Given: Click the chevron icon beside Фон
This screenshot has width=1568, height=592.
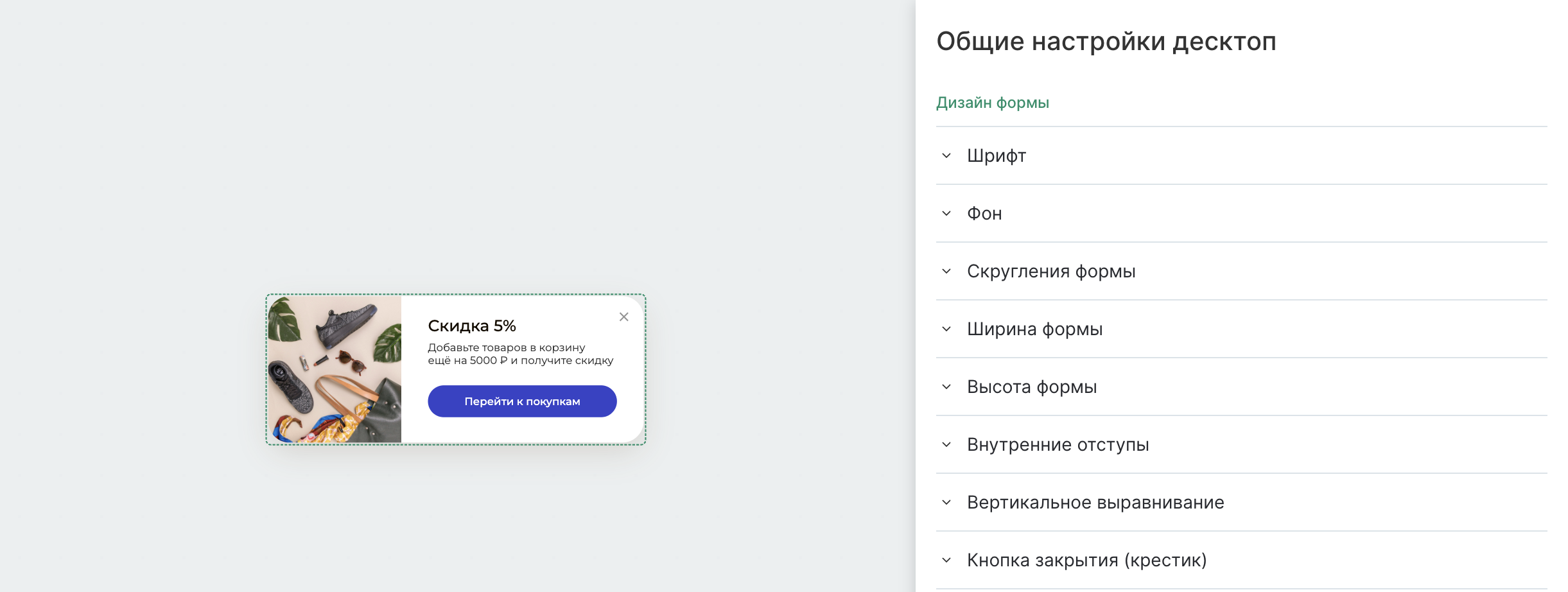Looking at the screenshot, I should tap(946, 213).
